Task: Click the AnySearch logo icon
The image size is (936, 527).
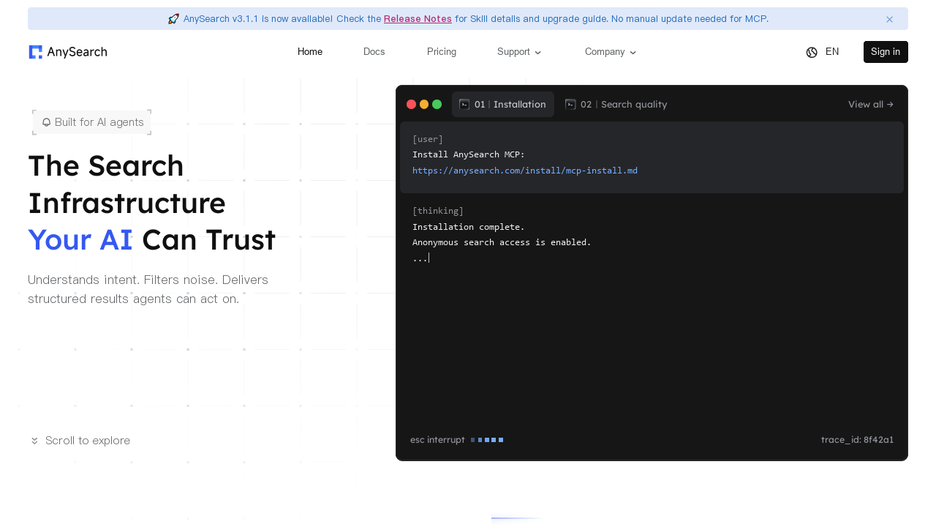Action: pos(35,52)
